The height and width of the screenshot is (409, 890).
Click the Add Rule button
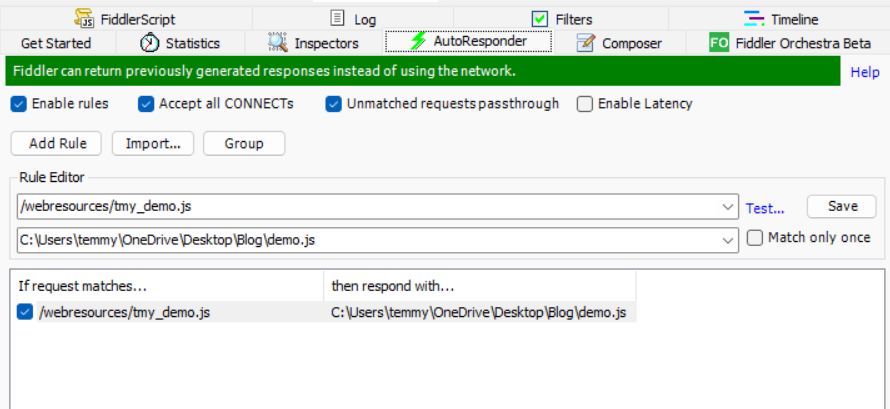pos(56,144)
